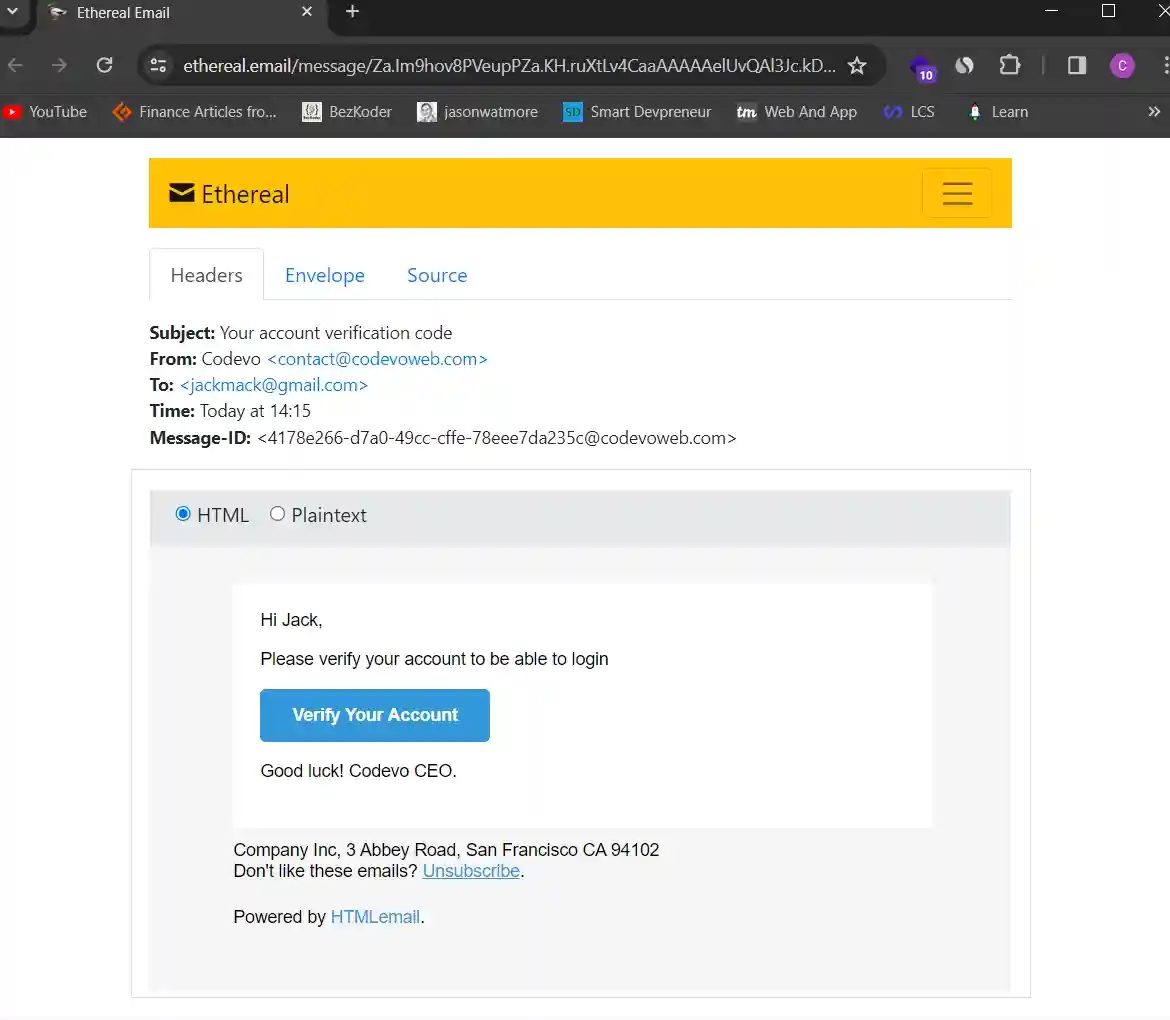Image resolution: width=1170 pixels, height=1020 pixels.
Task: Click the Ethereal envelope logo
Action: pyautogui.click(x=181, y=192)
